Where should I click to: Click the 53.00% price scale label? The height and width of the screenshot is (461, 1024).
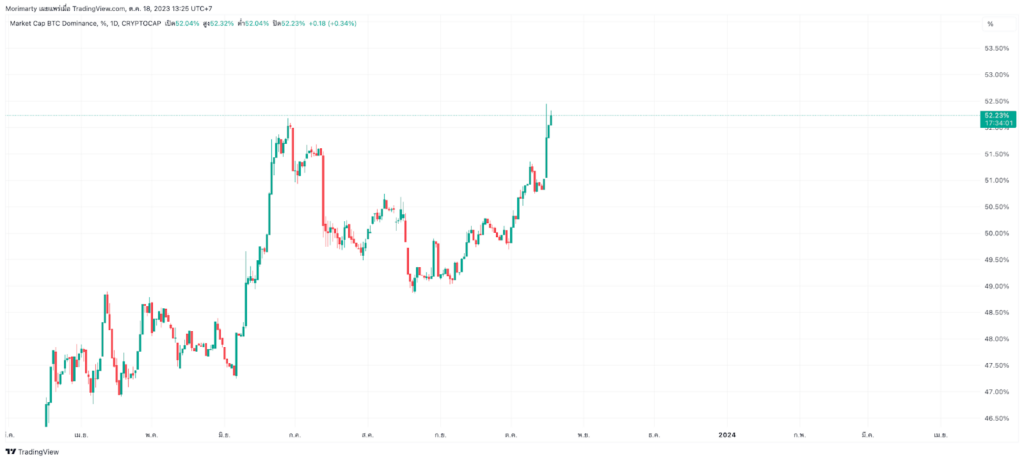[997, 75]
